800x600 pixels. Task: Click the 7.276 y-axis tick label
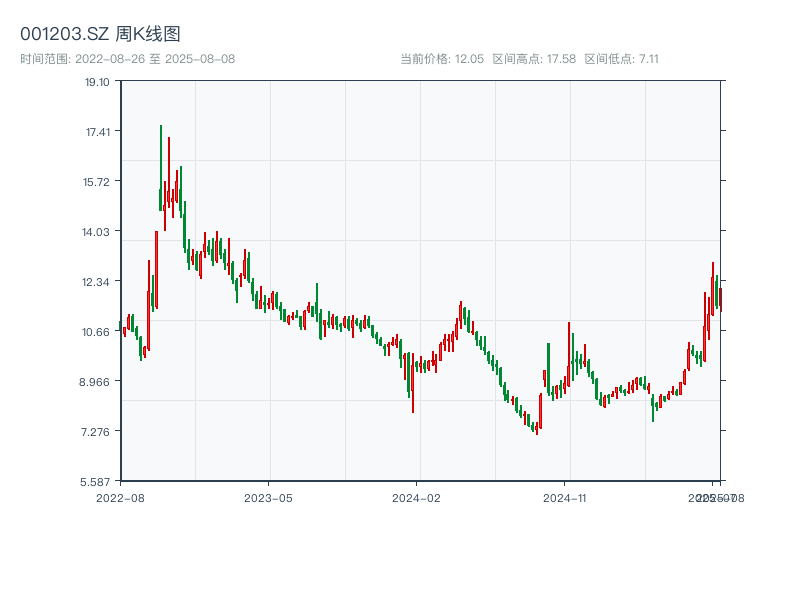(x=98, y=432)
